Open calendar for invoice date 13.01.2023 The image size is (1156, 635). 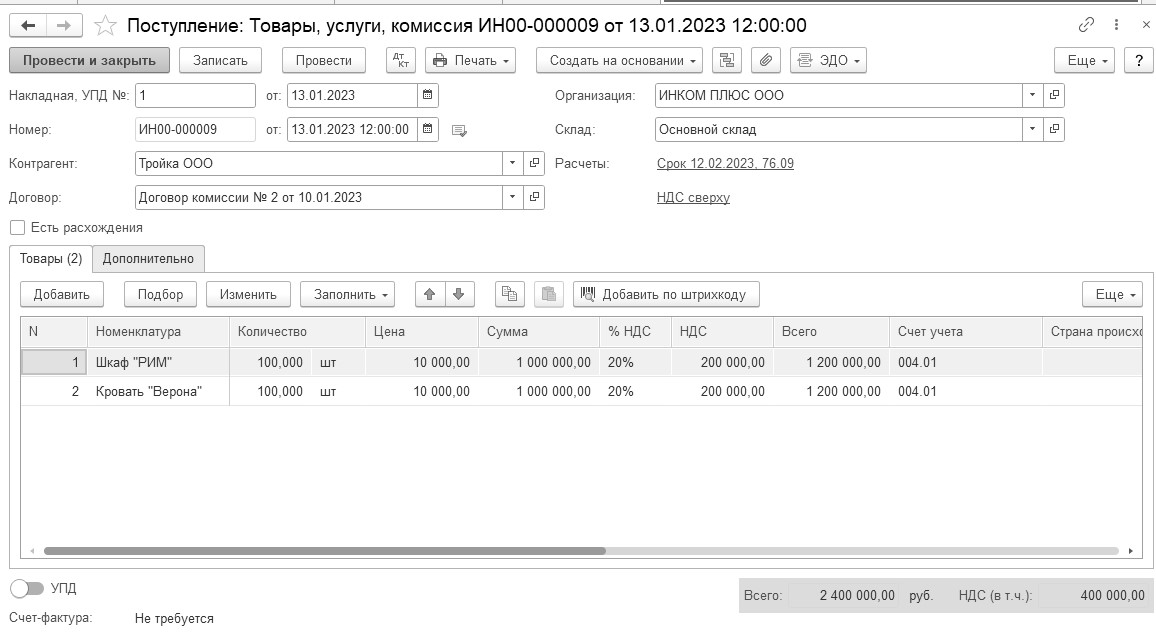428,95
